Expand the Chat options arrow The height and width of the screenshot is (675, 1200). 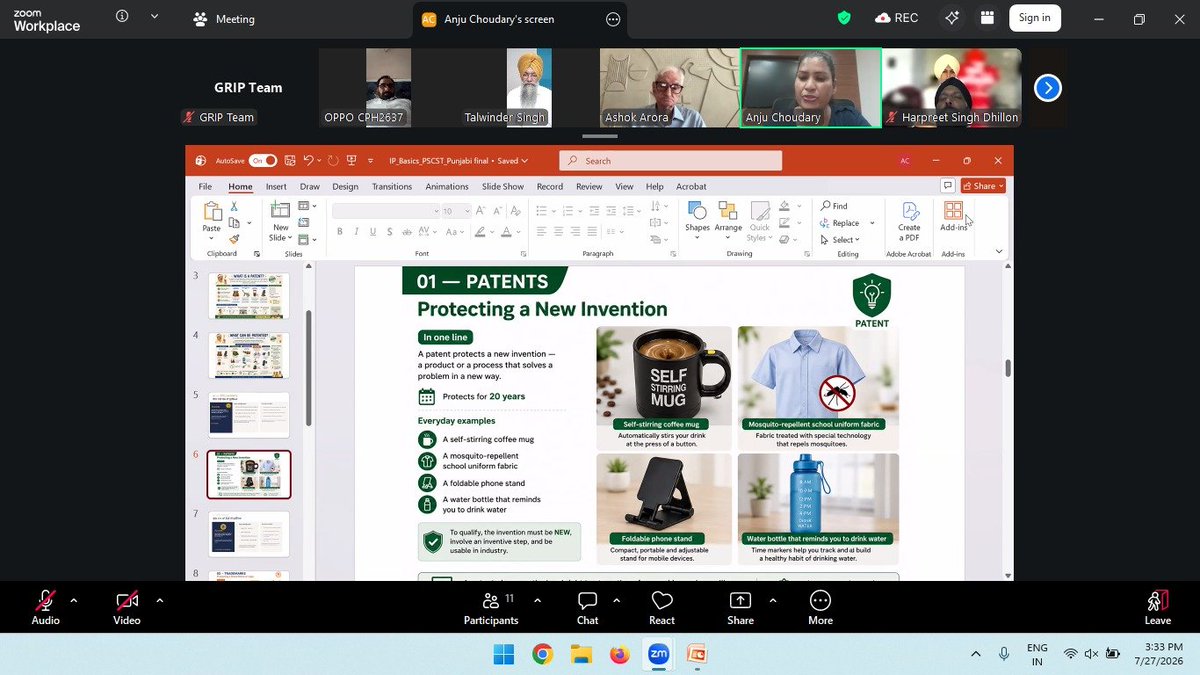tap(616, 601)
